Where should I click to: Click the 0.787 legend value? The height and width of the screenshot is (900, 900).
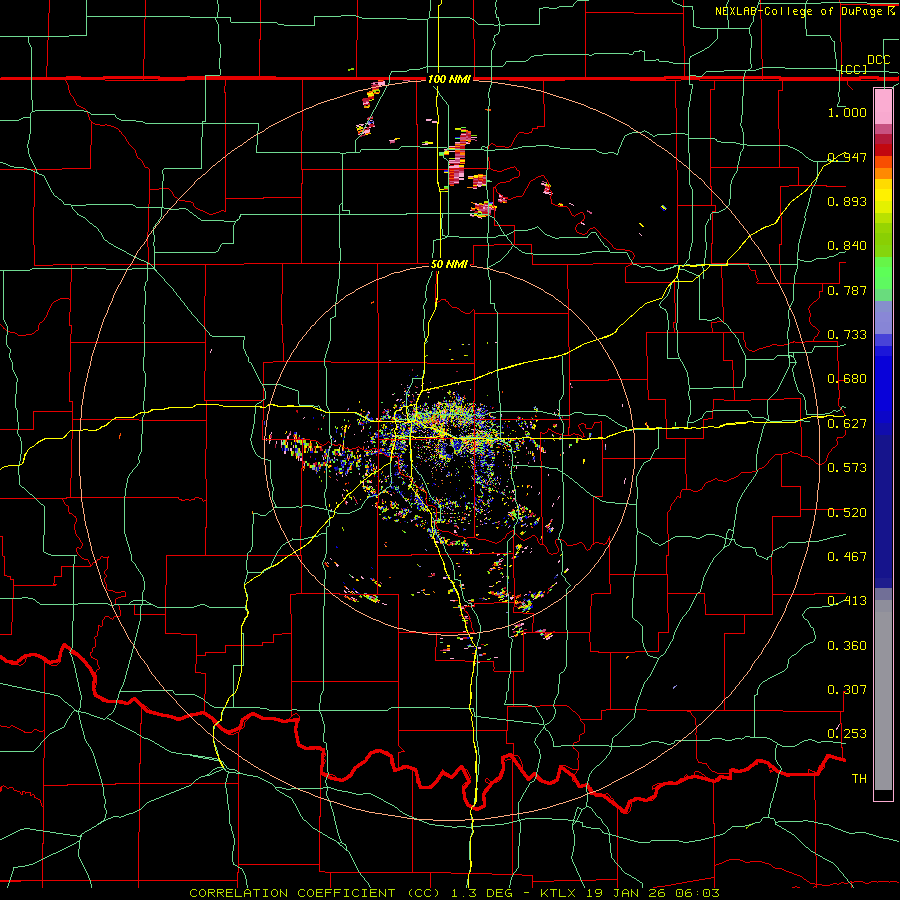[x=847, y=290]
